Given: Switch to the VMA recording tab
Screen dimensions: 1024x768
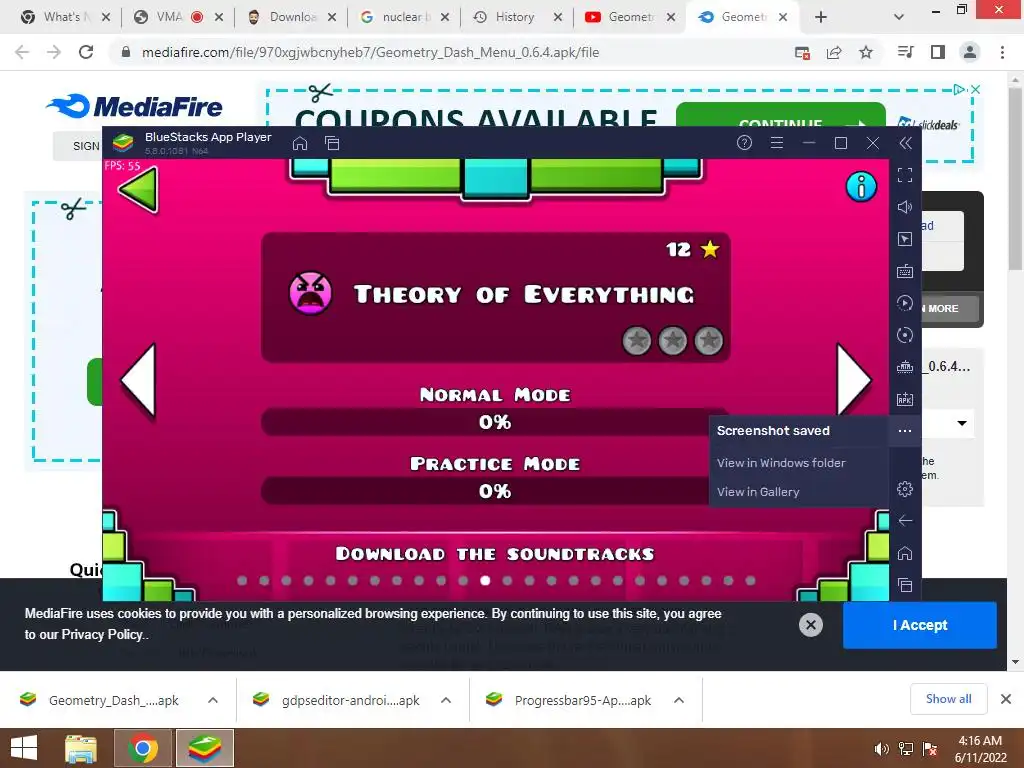Looking at the screenshot, I should (x=176, y=17).
